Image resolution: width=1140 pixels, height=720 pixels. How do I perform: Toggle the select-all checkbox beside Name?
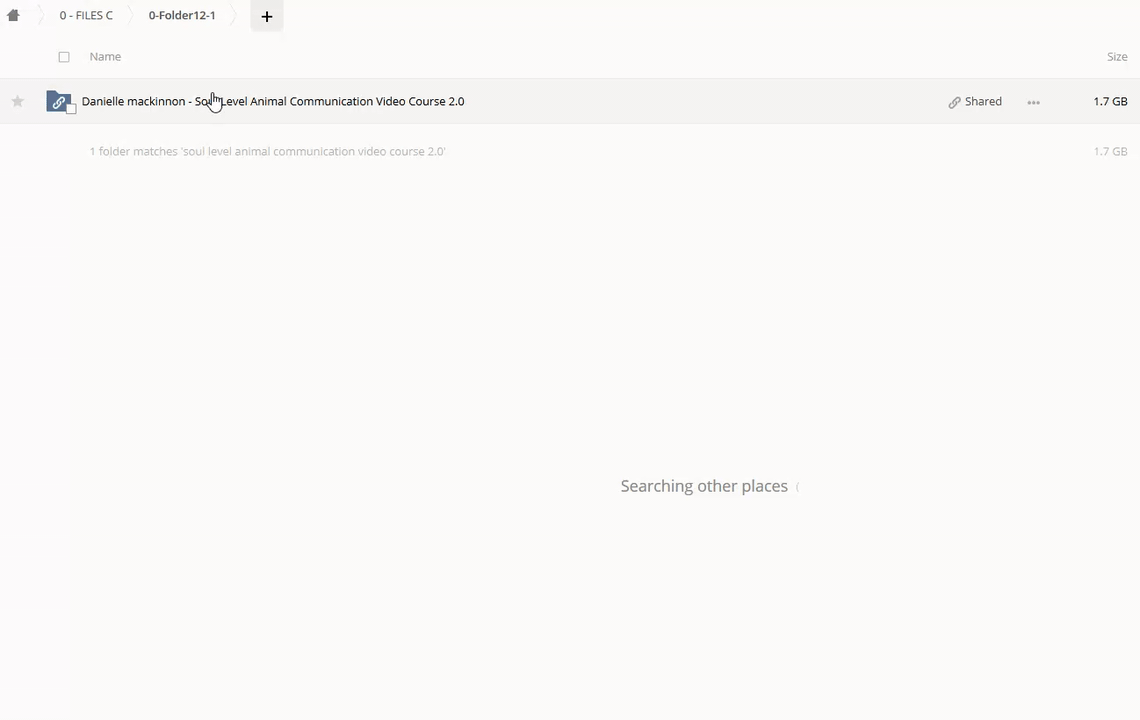64,57
